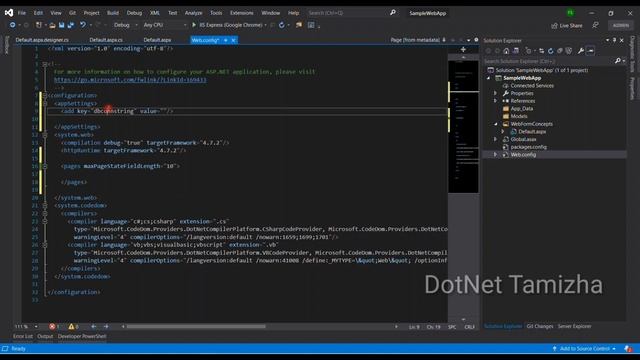Click Collapse All icon in Solution Explorer
This screenshot has width=640, height=360.
click(x=560, y=51)
